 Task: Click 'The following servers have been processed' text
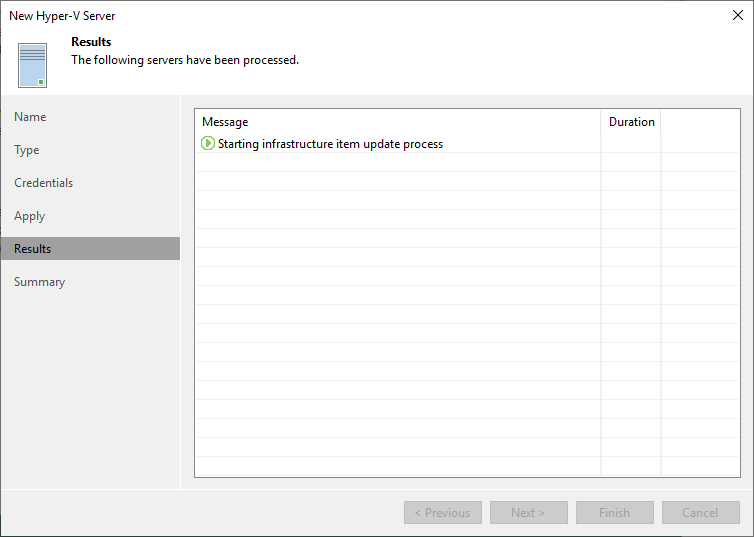point(185,60)
